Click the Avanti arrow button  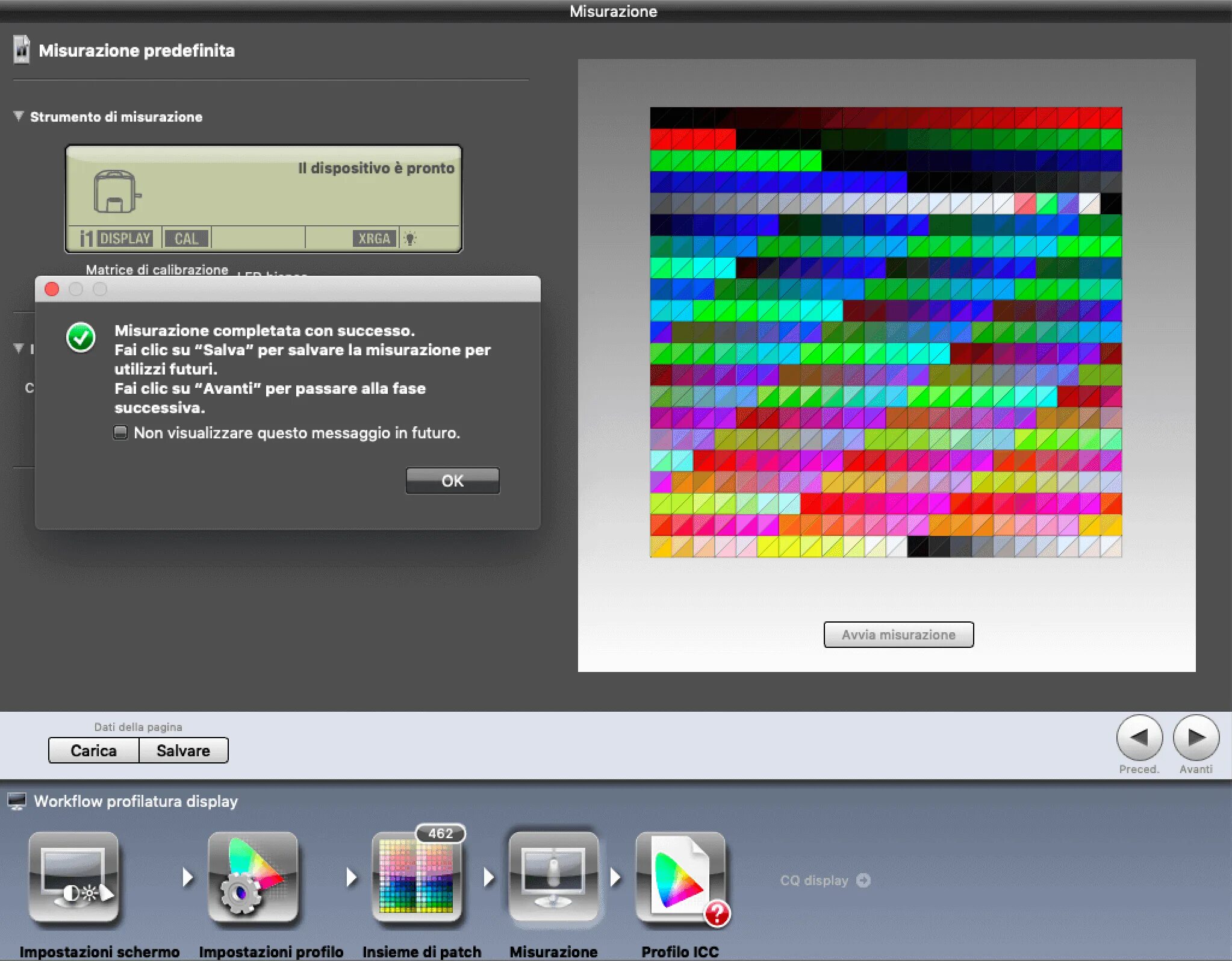[1195, 737]
